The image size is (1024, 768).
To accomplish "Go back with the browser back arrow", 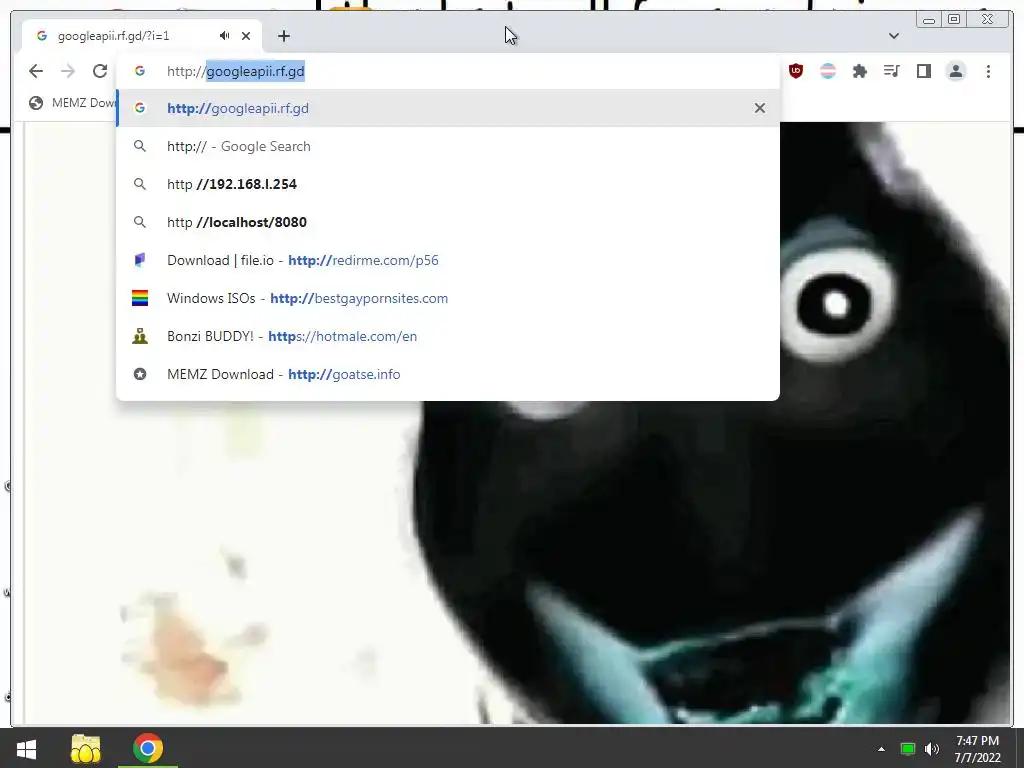I will tap(36, 71).
